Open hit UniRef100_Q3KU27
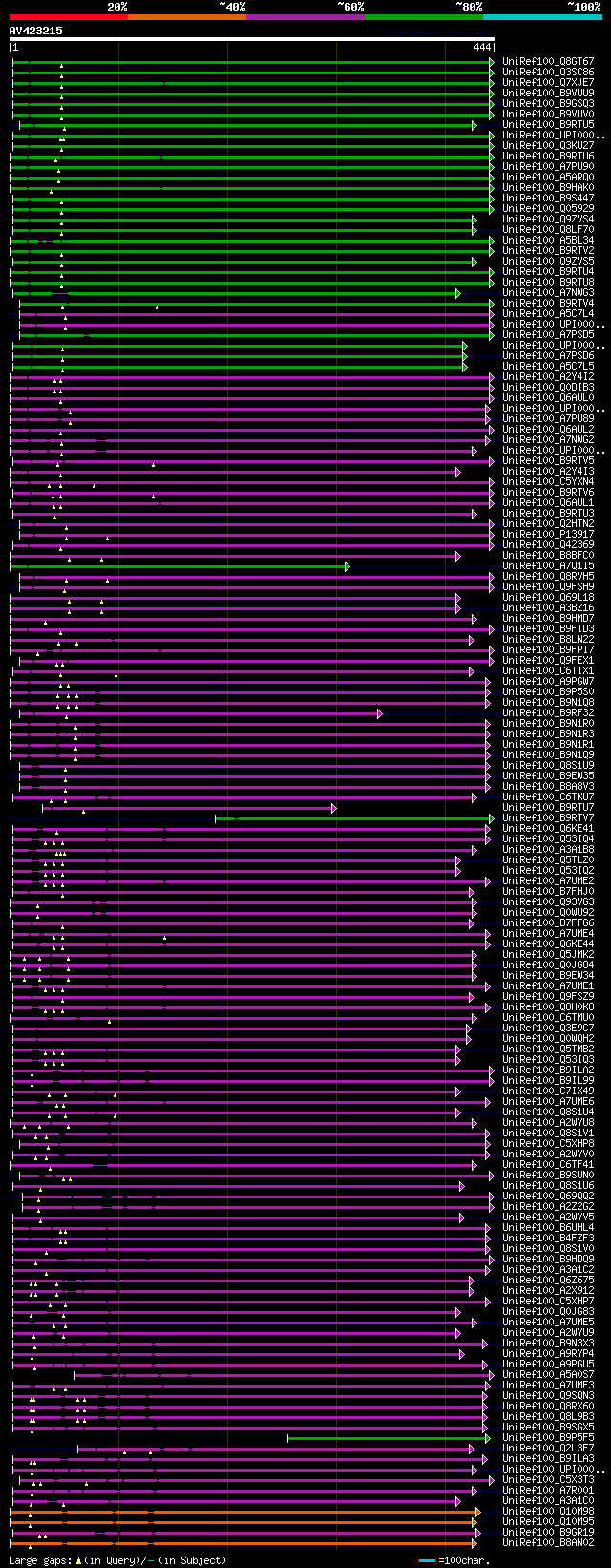The height and width of the screenshot is (1568, 611). (548, 146)
